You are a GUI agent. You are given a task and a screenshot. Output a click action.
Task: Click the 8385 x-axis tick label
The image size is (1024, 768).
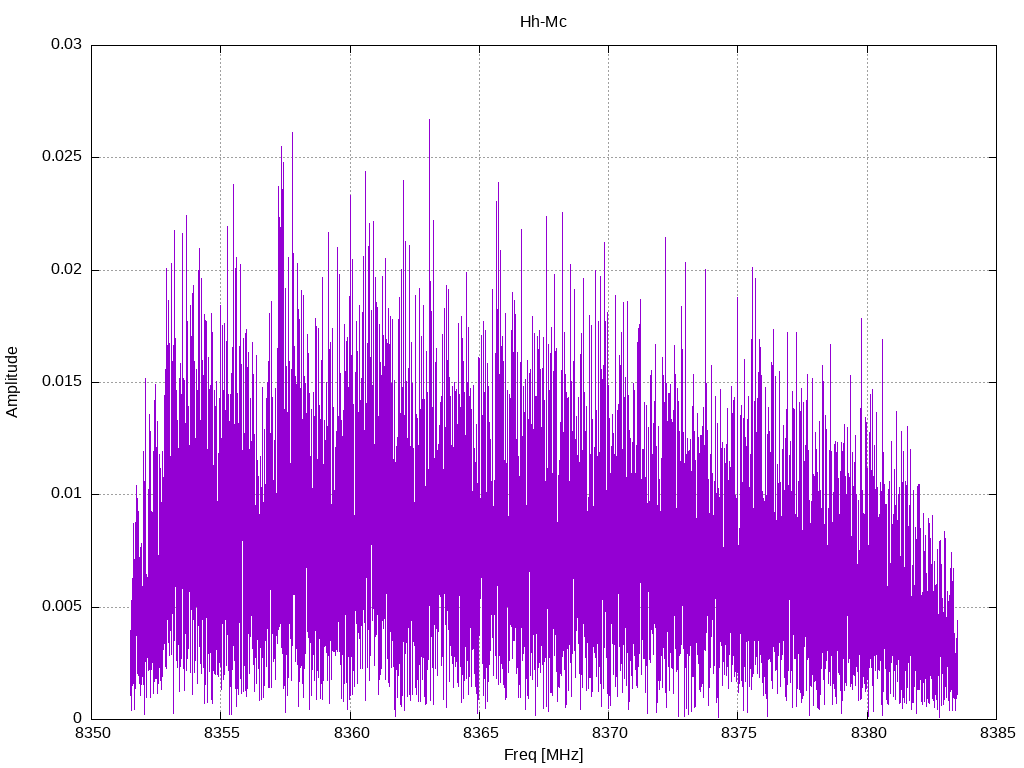click(997, 733)
